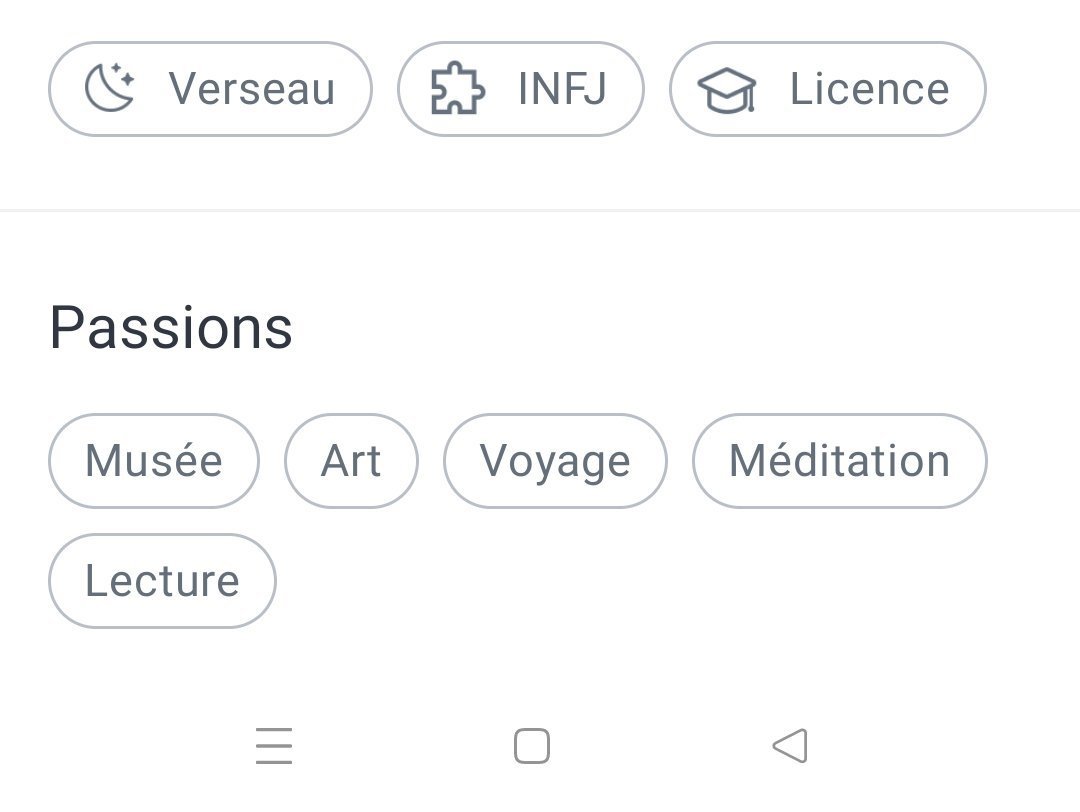The image size is (1080, 812).
Task: Go back with the Android triangle icon
Action: pyautogui.click(x=790, y=746)
